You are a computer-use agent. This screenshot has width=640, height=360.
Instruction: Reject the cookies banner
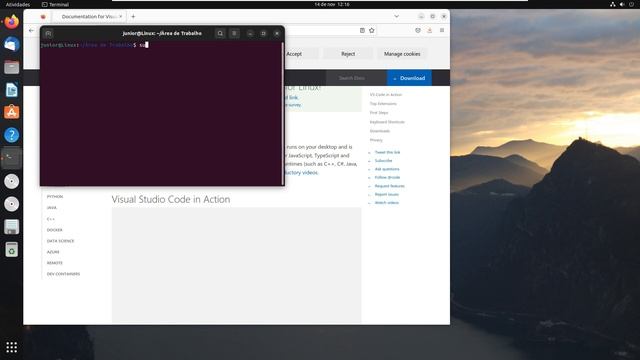[348, 54]
